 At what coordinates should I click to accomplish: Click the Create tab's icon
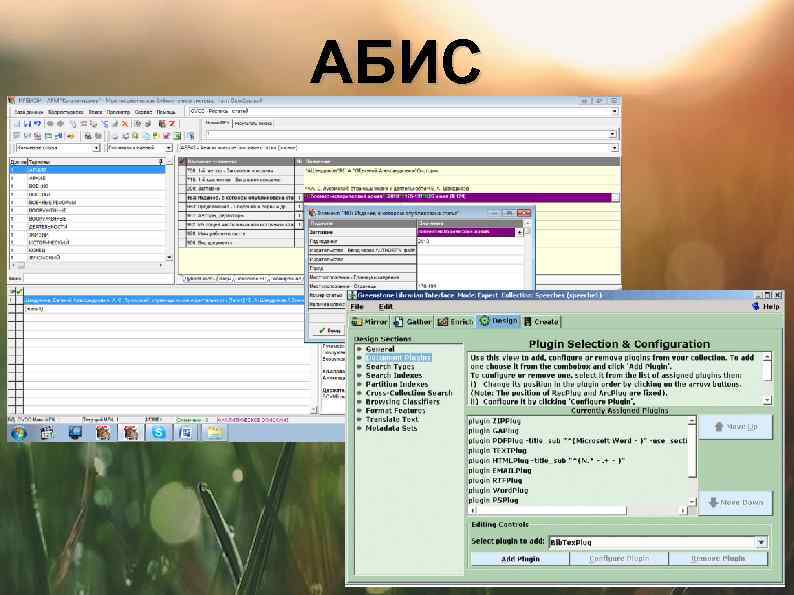point(528,322)
